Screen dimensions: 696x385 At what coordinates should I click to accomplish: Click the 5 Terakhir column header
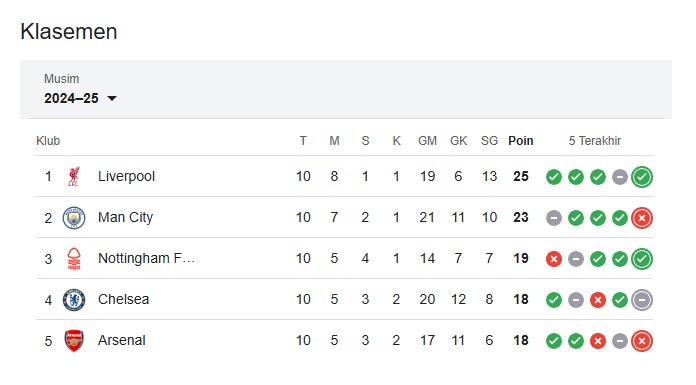595,141
